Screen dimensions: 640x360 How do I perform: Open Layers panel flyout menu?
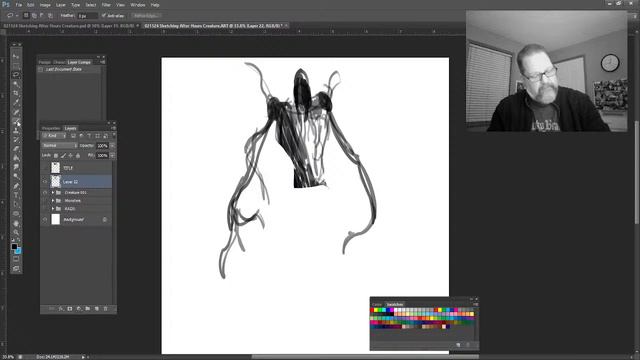pos(113,128)
